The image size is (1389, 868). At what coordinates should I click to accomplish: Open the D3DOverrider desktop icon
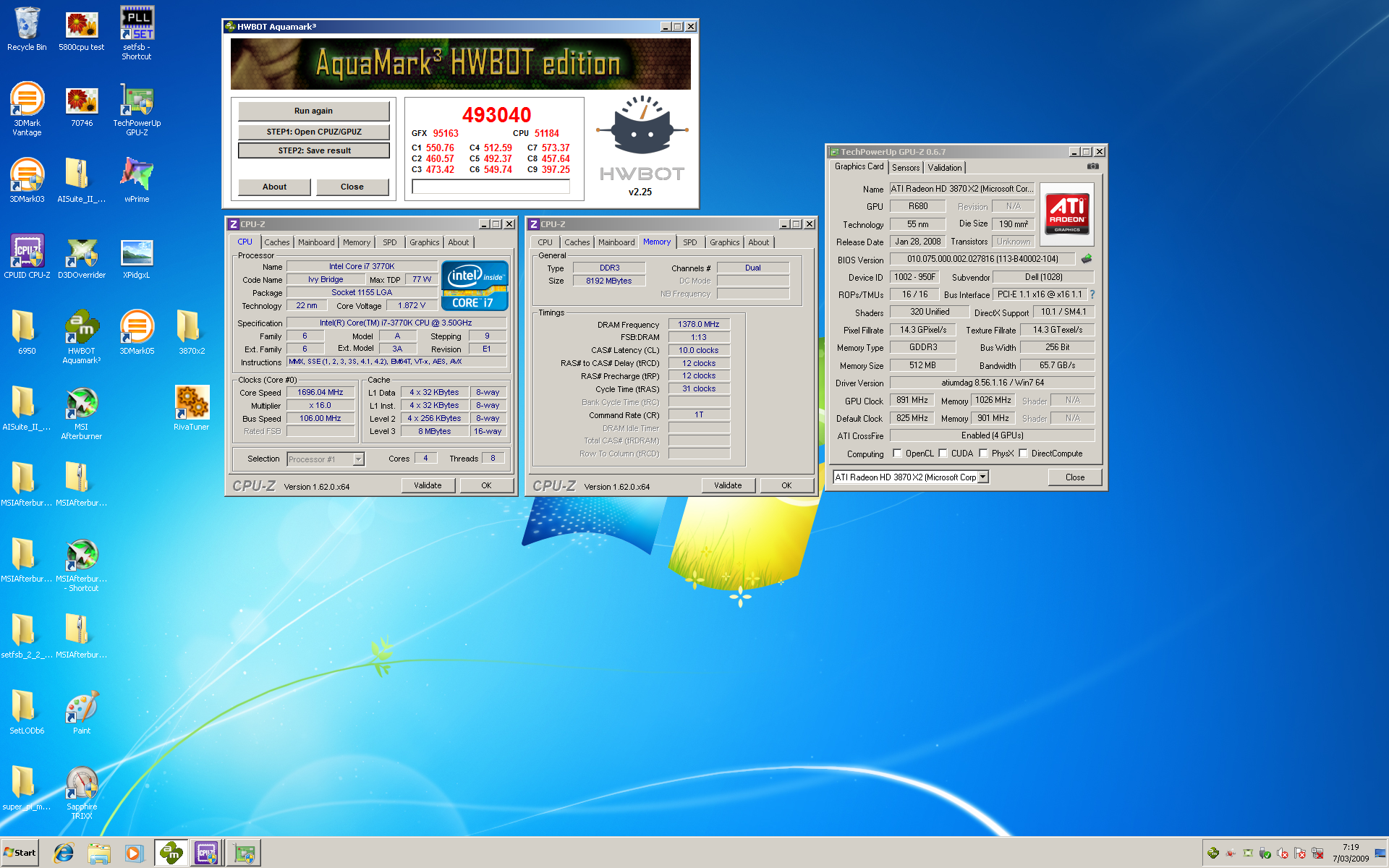pos(82,256)
